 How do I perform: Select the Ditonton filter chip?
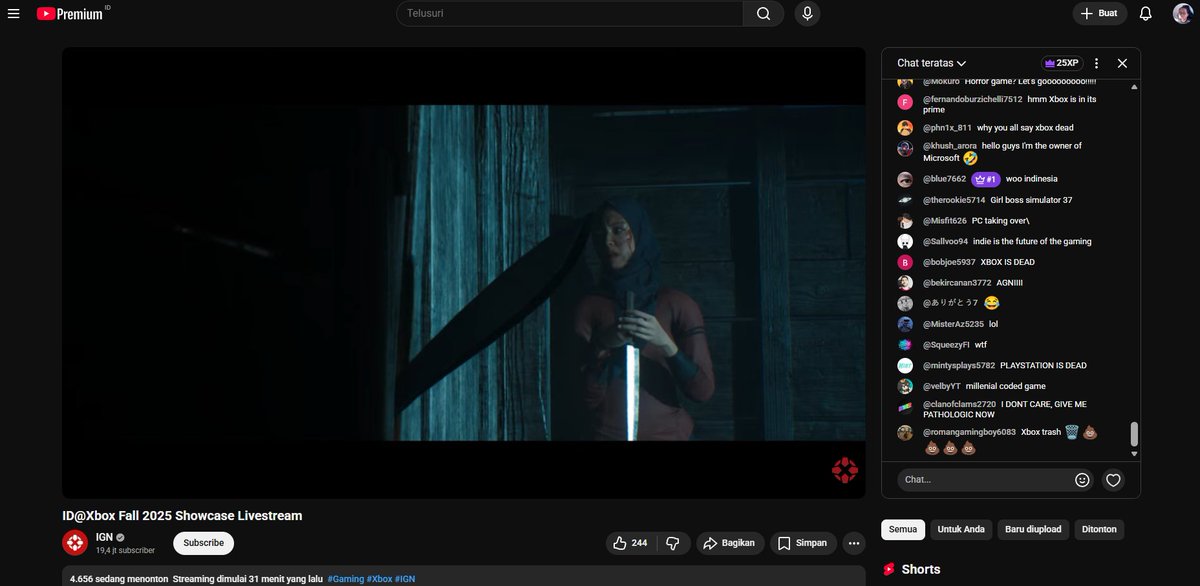pyautogui.click(x=1099, y=529)
